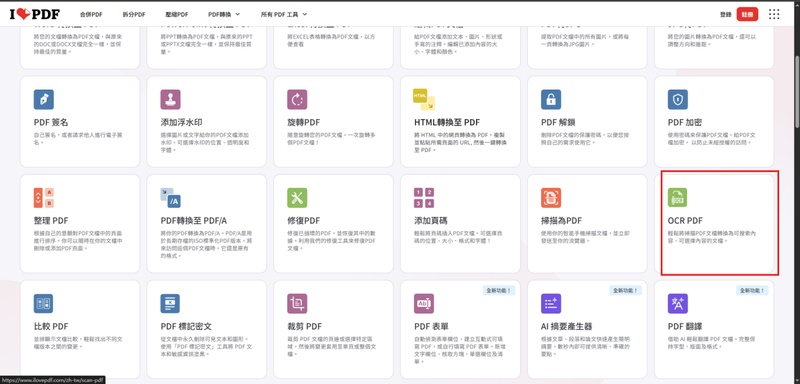
Task: Click description text under 修復PDF
Action: (331, 240)
